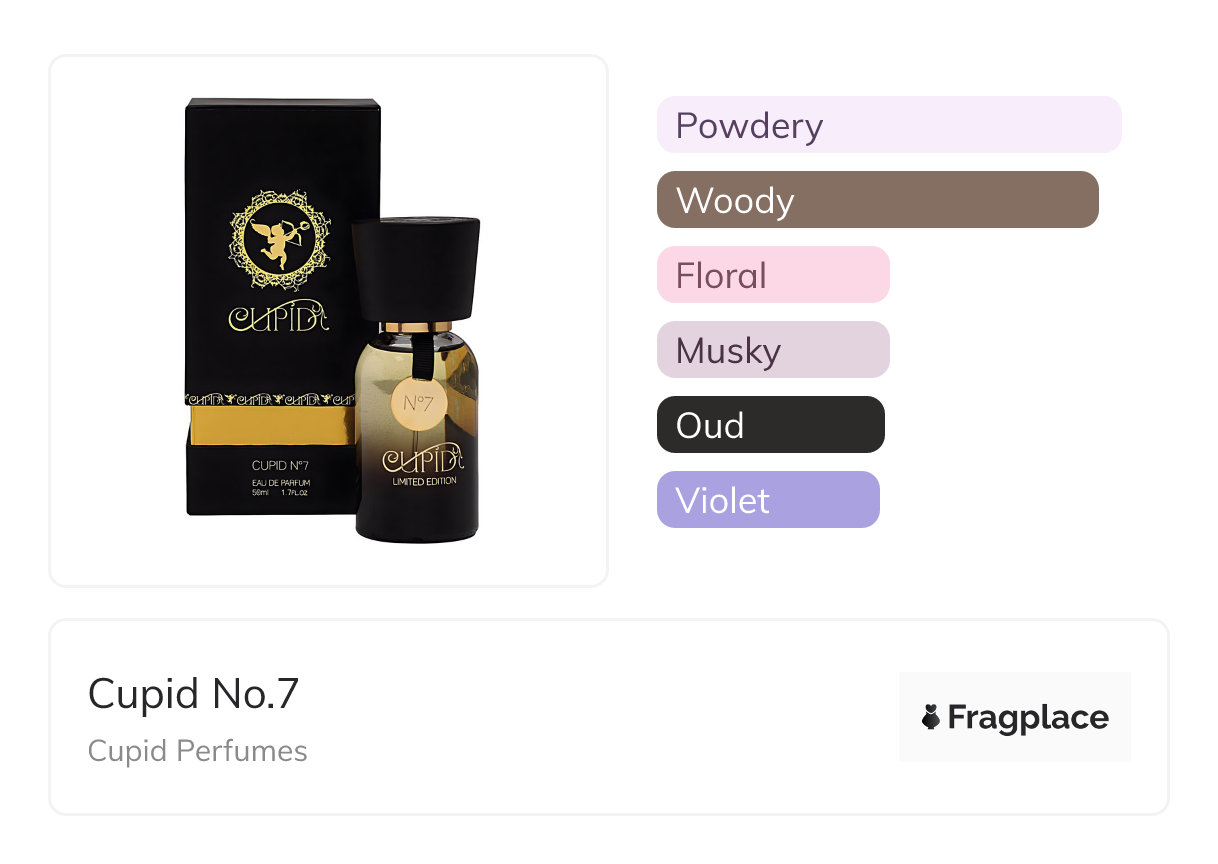Select the Woody accord bar

[x=877, y=200]
